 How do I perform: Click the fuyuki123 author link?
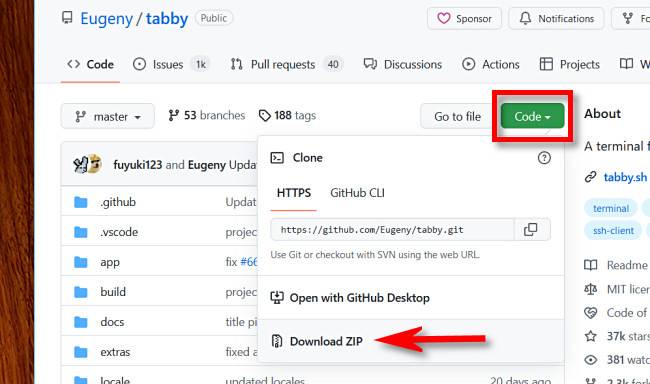(138, 165)
